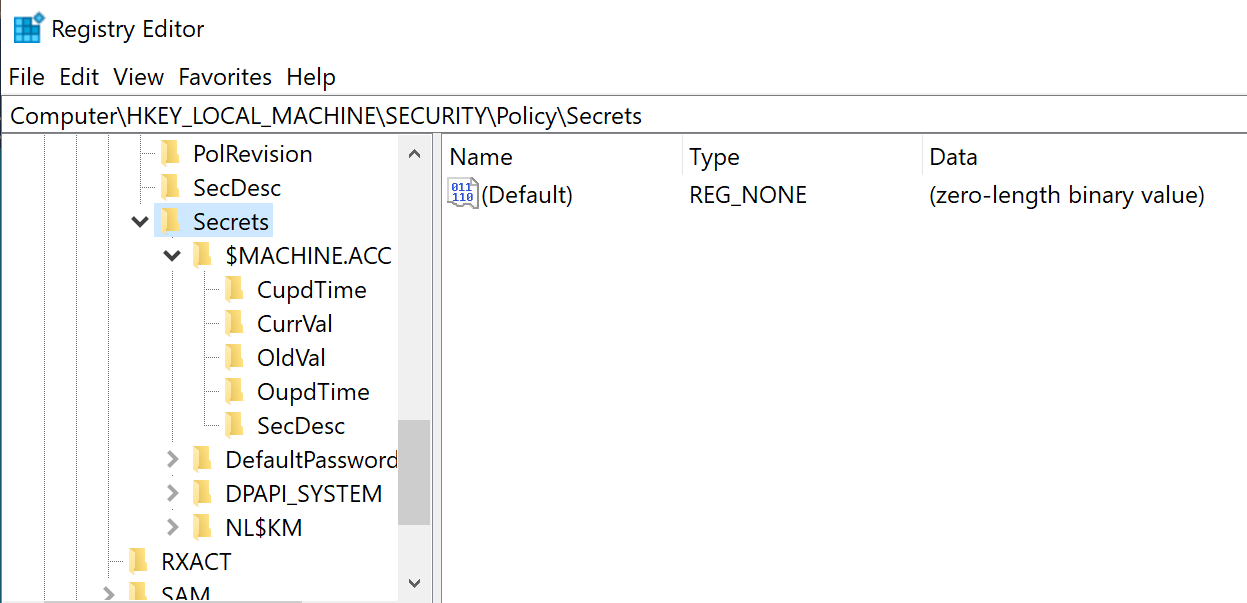The width and height of the screenshot is (1247, 603).
Task: Click the SecDesc folder icon under $MACHINE.ACC
Action: point(236,425)
